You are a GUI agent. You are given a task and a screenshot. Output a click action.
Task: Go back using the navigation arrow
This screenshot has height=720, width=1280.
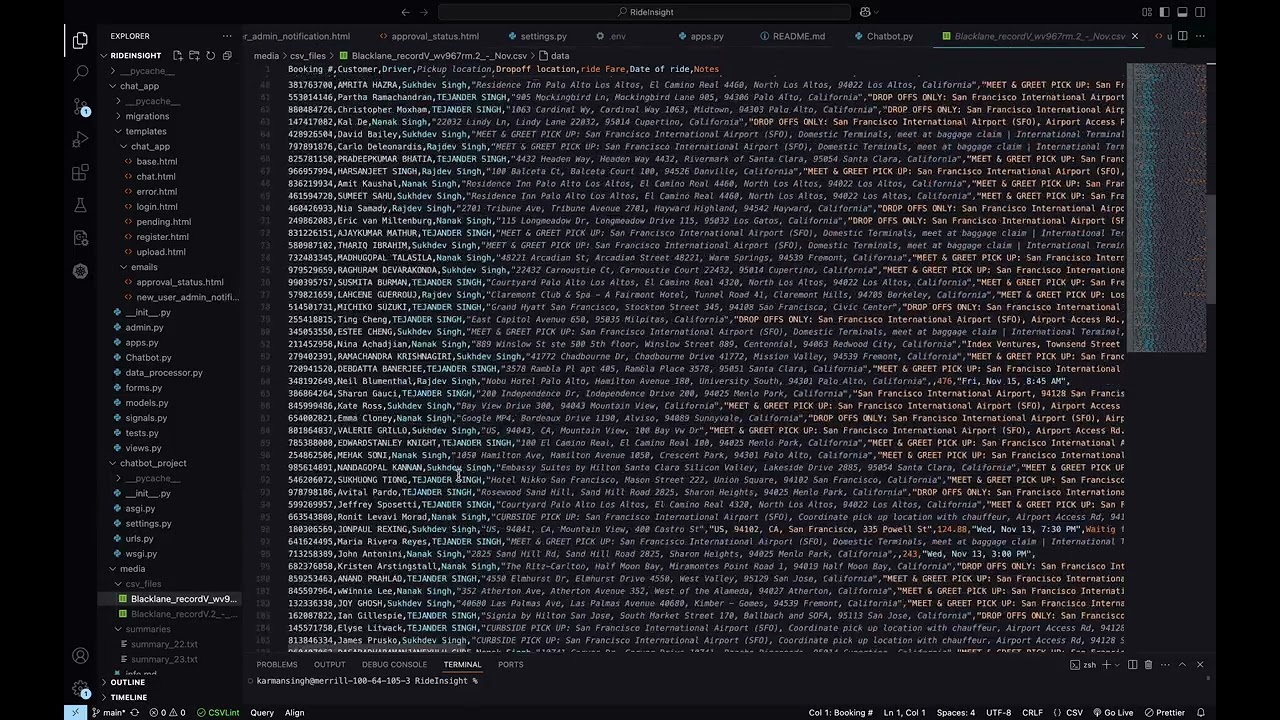click(x=405, y=12)
